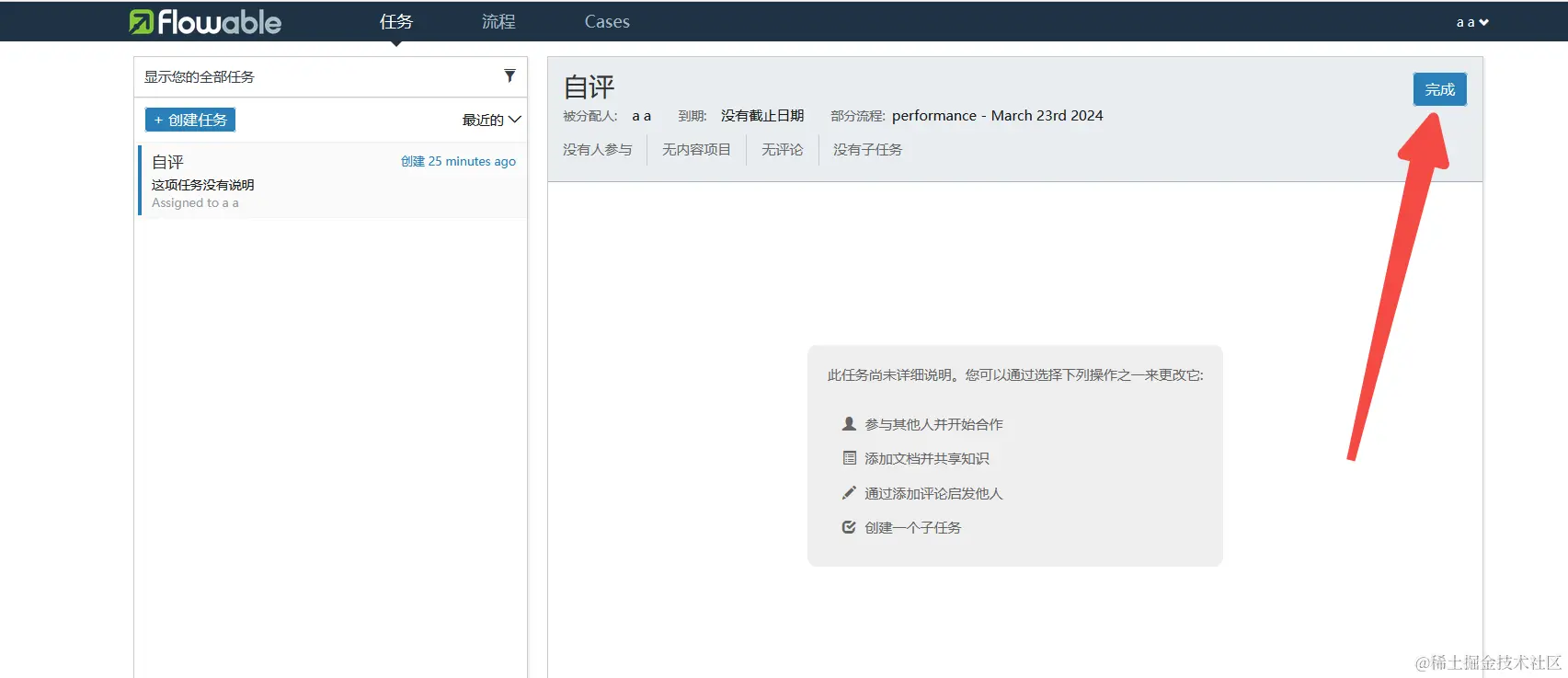
Task: Click 添加文档并共享知识 link
Action: (x=927, y=458)
